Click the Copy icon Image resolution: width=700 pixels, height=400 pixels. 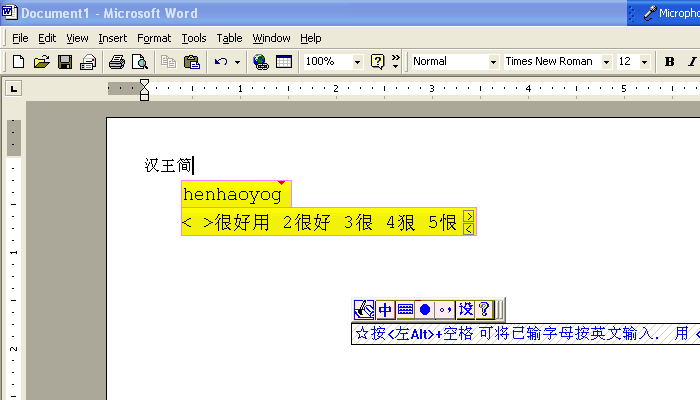click(x=168, y=62)
